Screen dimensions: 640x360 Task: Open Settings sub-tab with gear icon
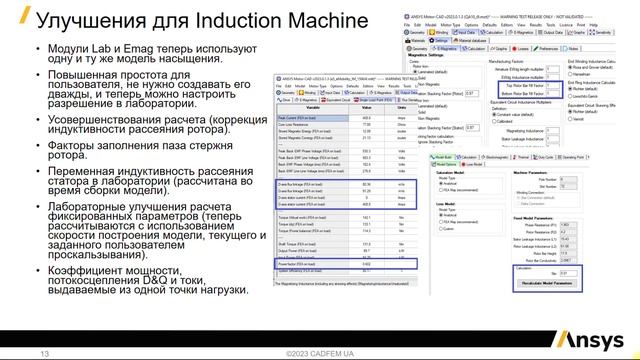click(439, 40)
